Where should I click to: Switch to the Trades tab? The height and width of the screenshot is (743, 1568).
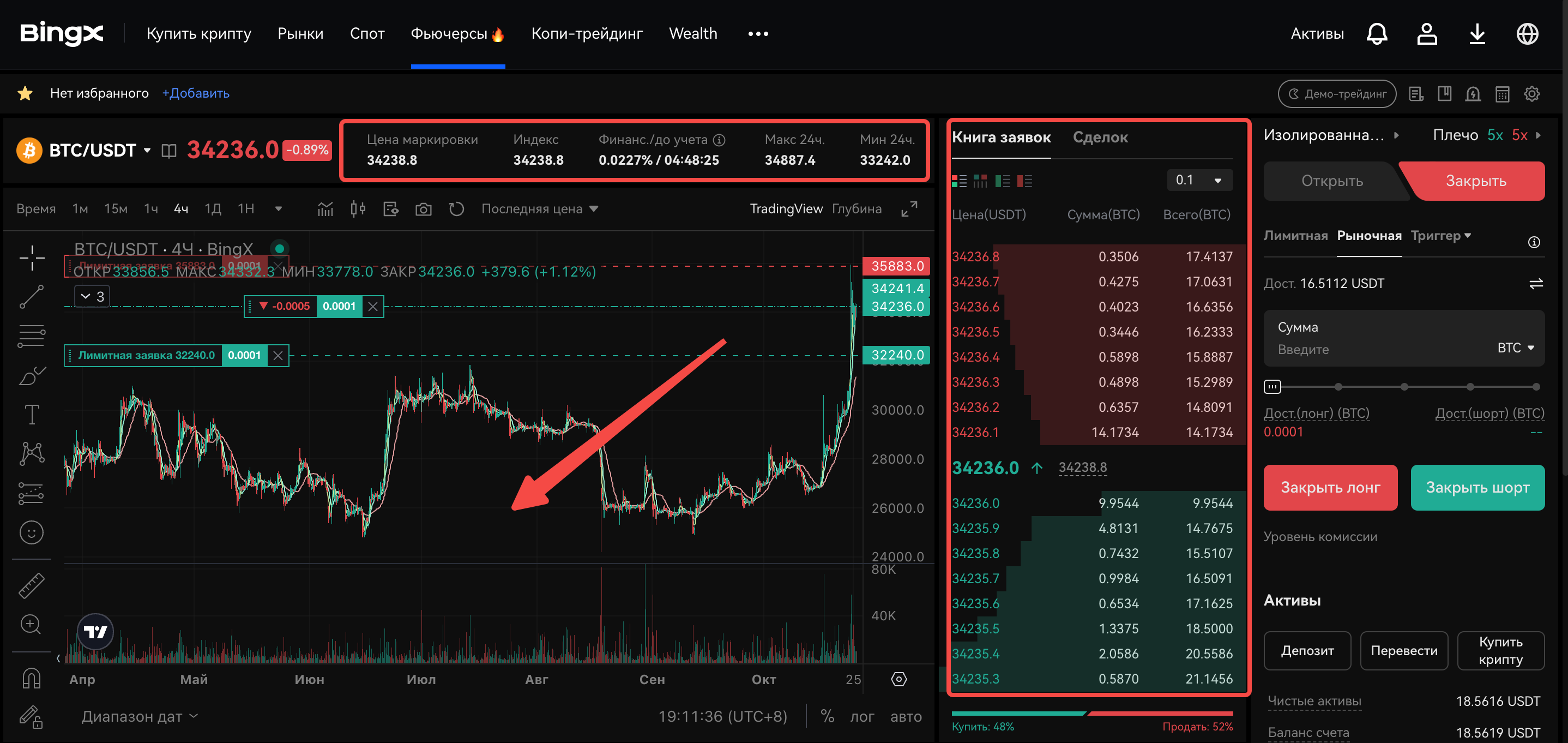click(1100, 137)
